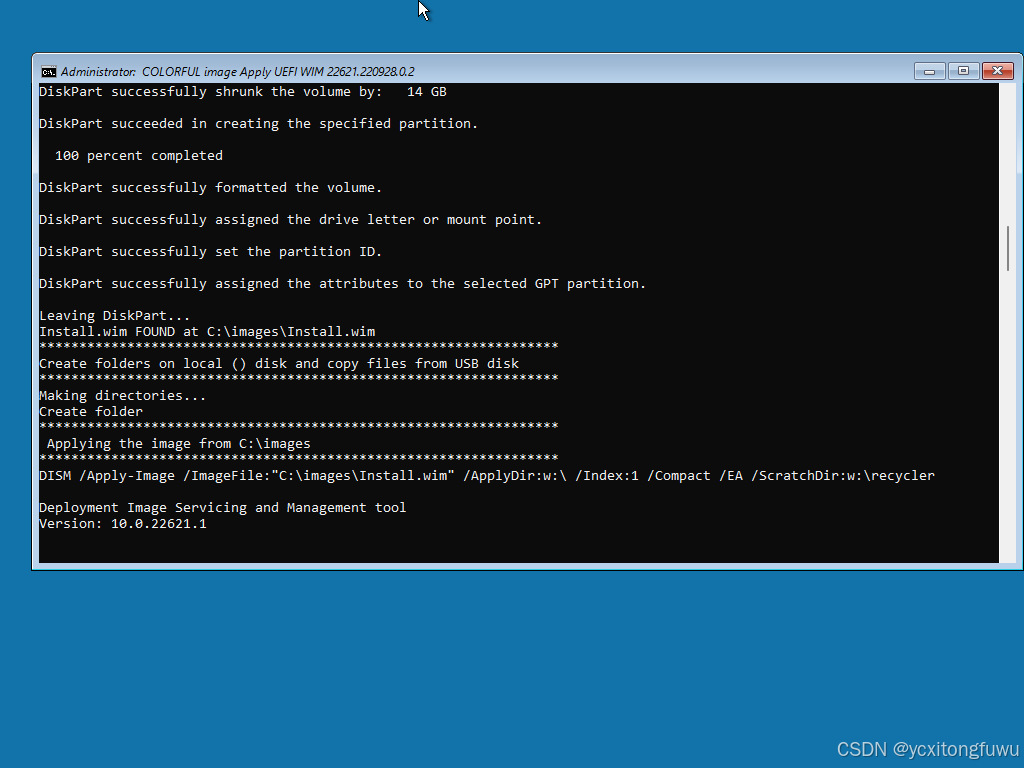
Task: Click the 'Leaving DiskPart...' line
Action: pyautogui.click(x=114, y=316)
